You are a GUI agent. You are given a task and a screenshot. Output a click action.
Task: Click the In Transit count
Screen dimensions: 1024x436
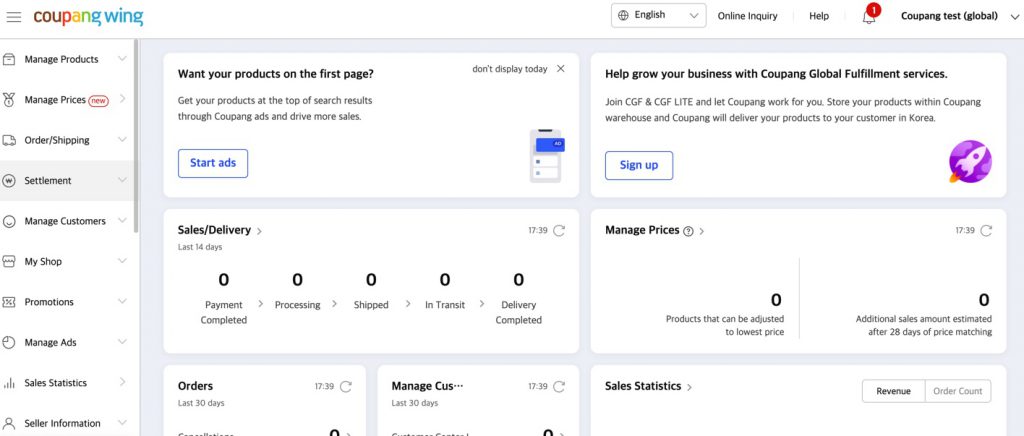(445, 280)
